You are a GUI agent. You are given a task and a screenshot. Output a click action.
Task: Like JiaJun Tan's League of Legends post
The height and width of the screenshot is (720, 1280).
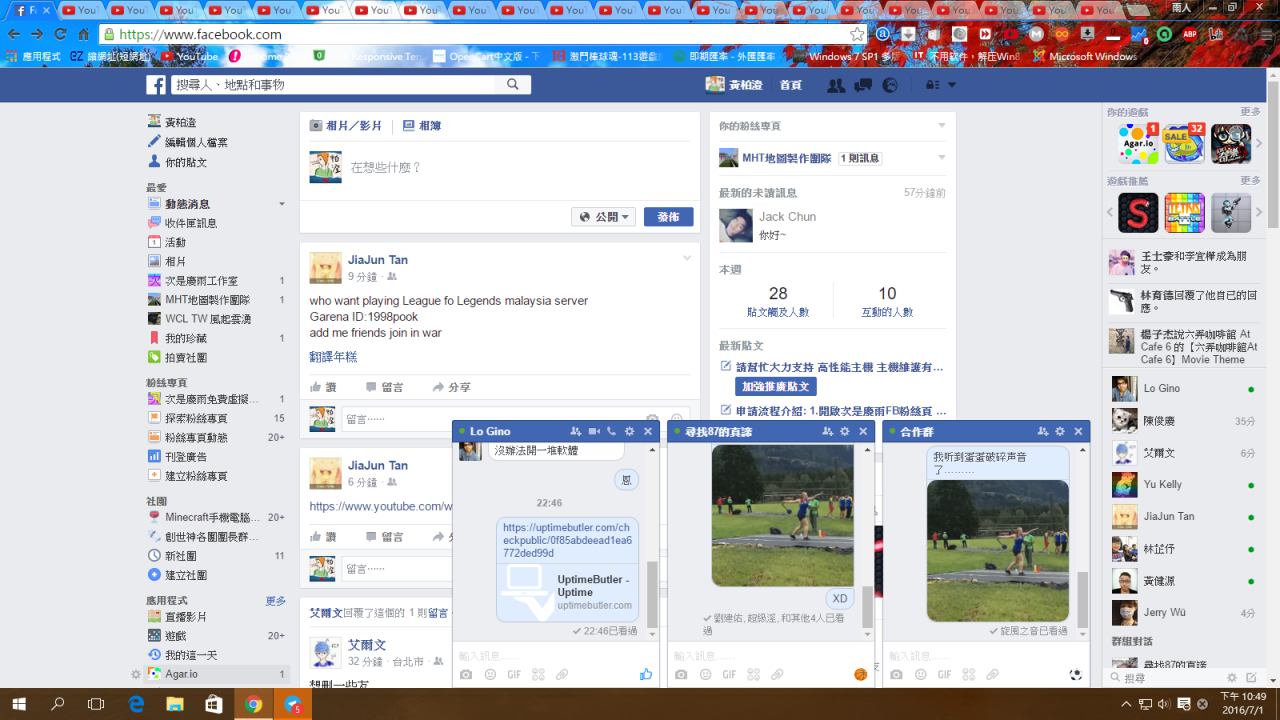[323, 387]
